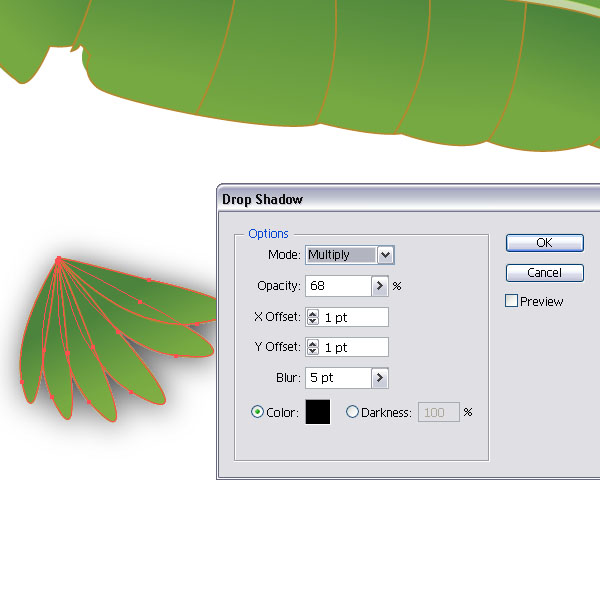The width and height of the screenshot is (600, 600).
Task: Click the Drop Shadow title bar
Action: coord(408,199)
